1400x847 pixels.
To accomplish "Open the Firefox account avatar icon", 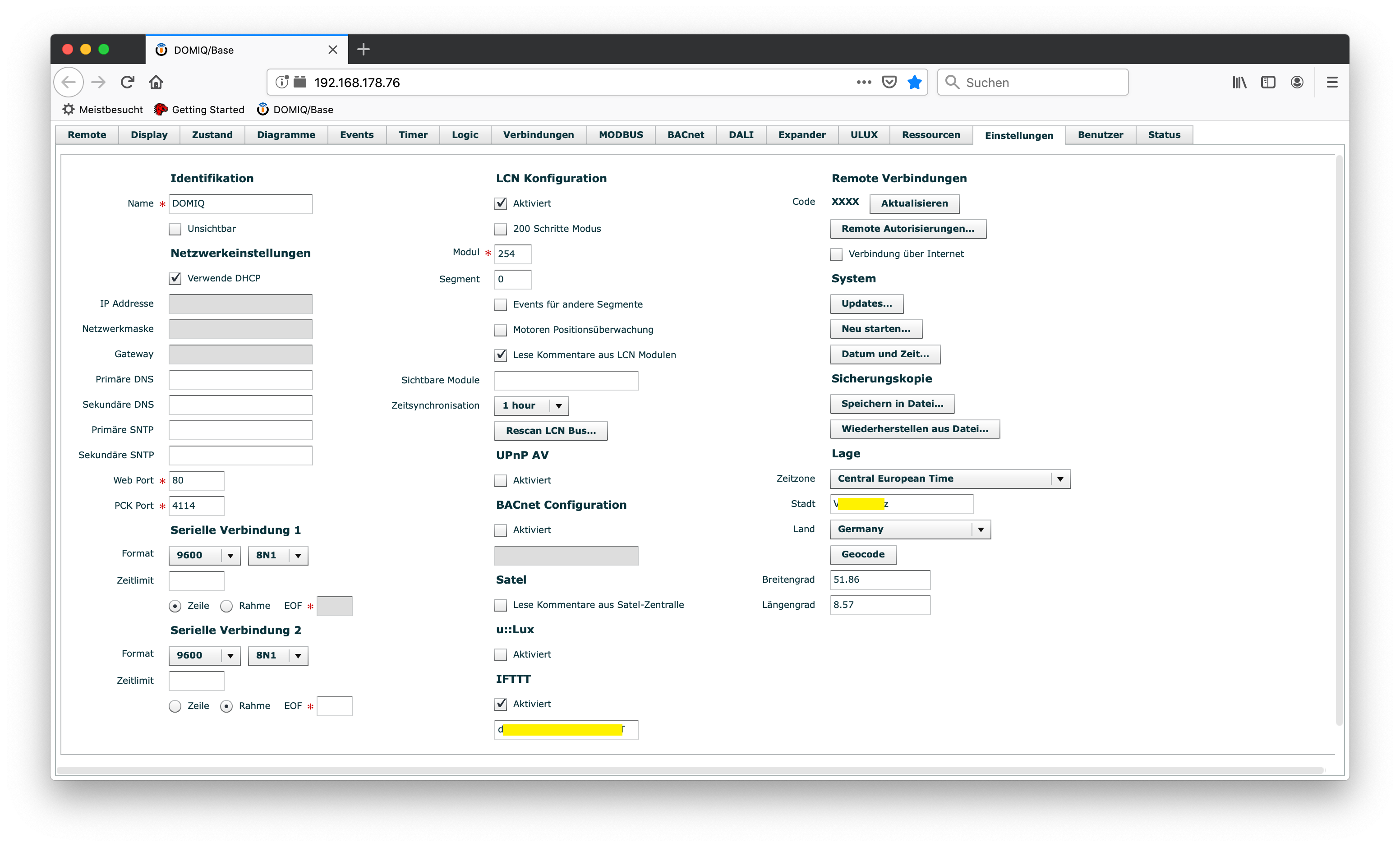I will coord(1297,83).
